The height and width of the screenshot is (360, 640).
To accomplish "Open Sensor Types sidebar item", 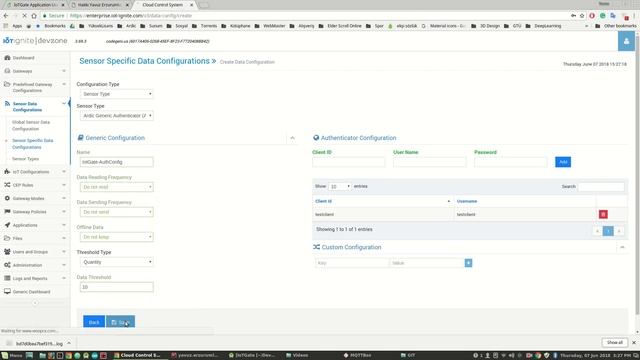I will pos(25,159).
